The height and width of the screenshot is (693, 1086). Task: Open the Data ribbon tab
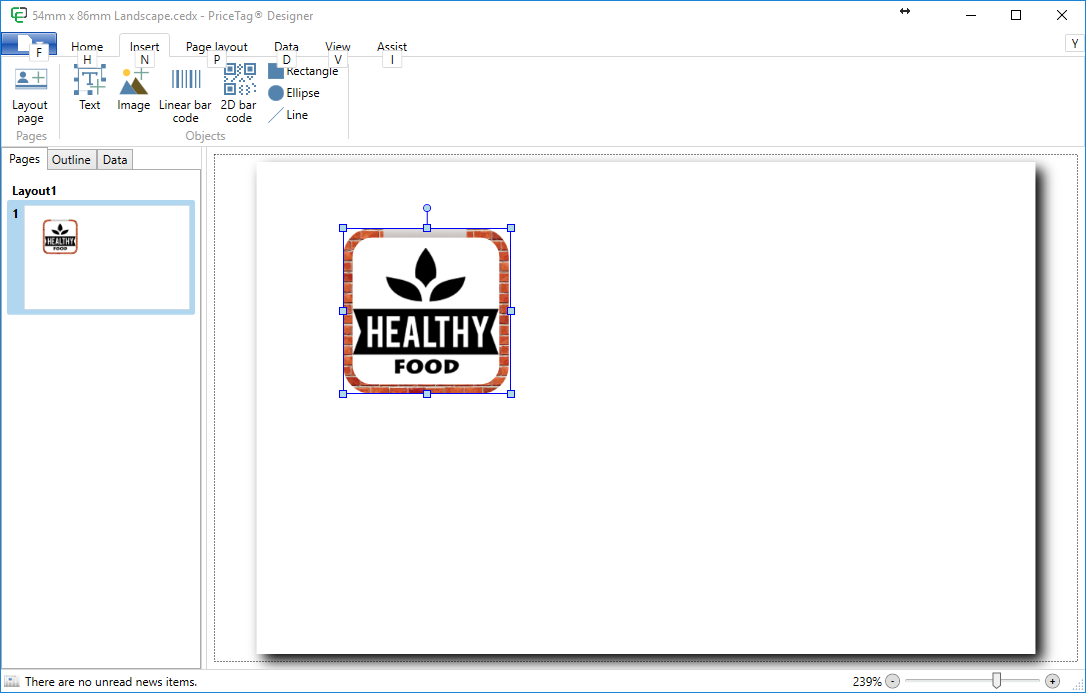[x=286, y=46]
